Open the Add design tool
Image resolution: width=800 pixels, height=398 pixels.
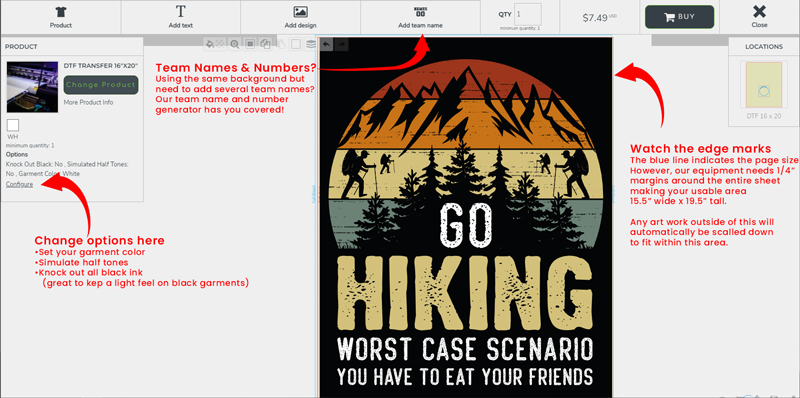pos(301,17)
